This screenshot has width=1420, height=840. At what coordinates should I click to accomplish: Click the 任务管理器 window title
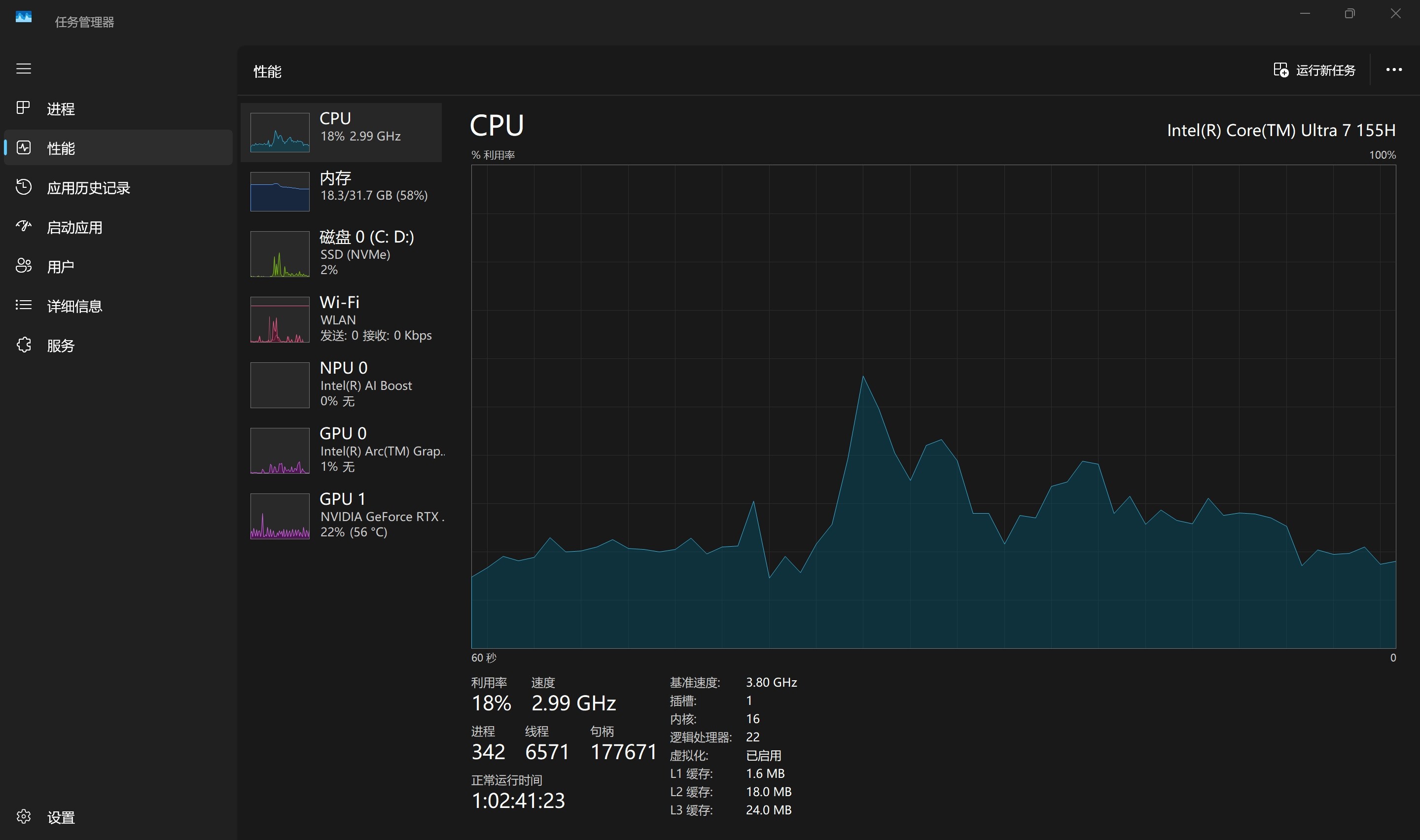pyautogui.click(x=84, y=22)
